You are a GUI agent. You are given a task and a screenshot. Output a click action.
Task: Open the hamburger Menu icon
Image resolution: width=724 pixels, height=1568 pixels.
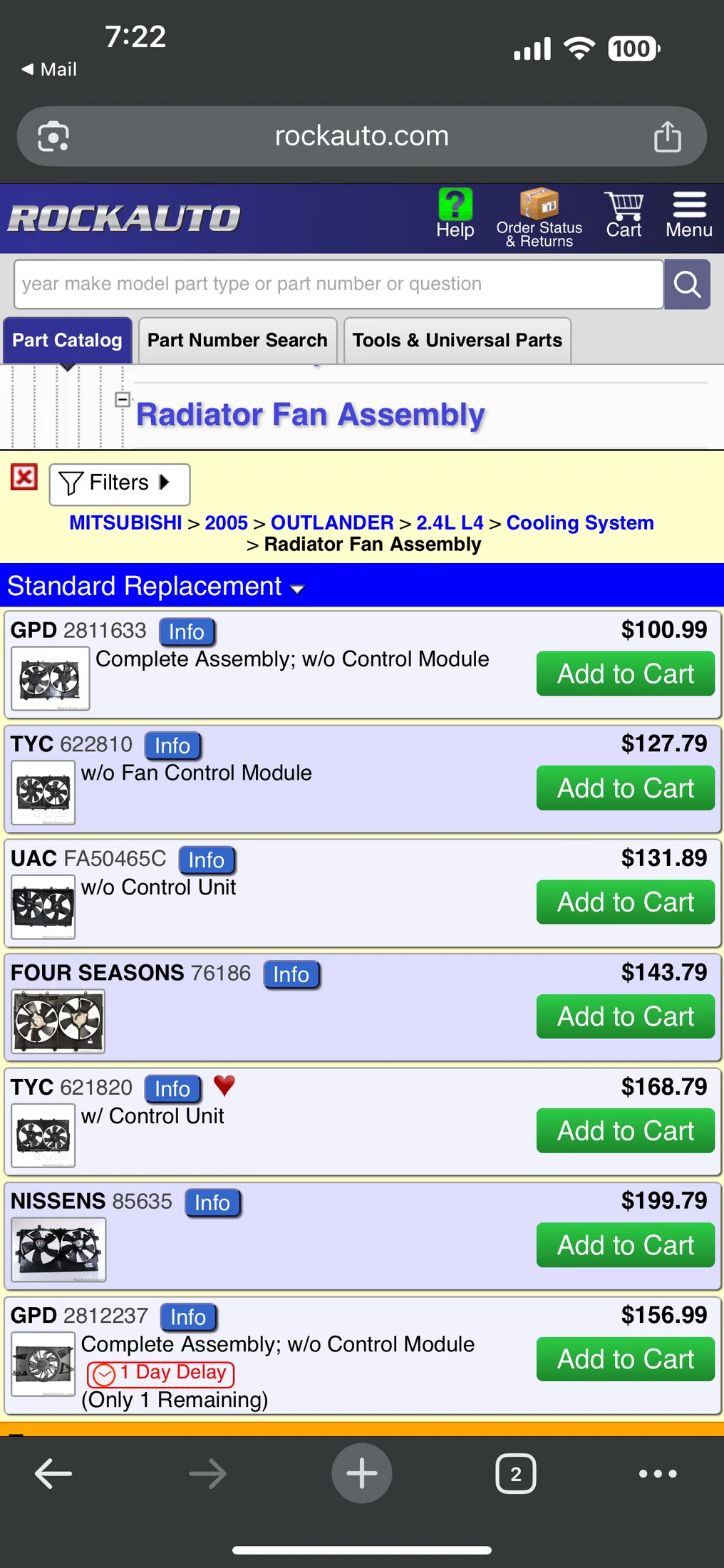tap(689, 205)
